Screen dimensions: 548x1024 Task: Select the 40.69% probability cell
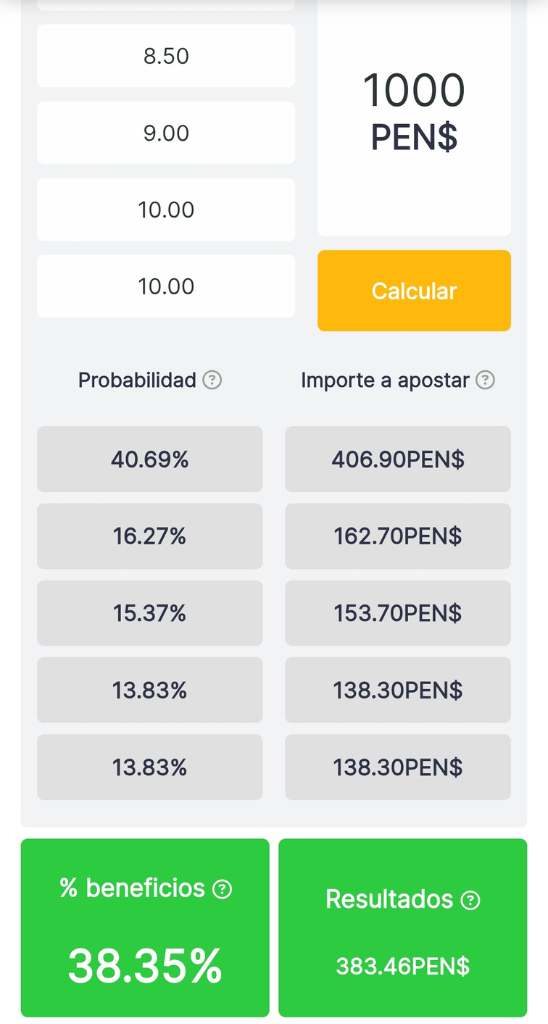pos(150,460)
